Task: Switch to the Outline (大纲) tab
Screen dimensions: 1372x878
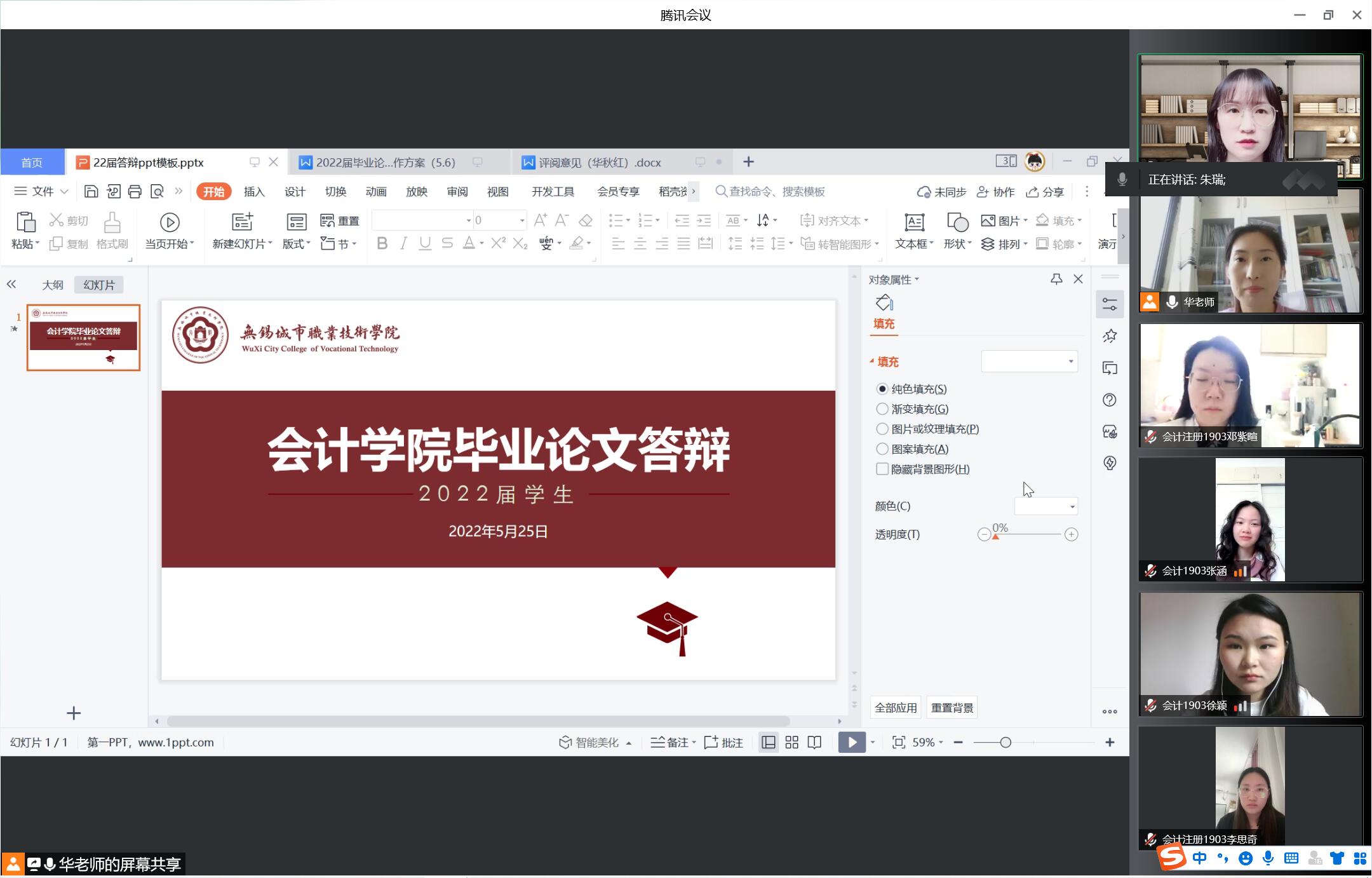Action: click(x=53, y=285)
